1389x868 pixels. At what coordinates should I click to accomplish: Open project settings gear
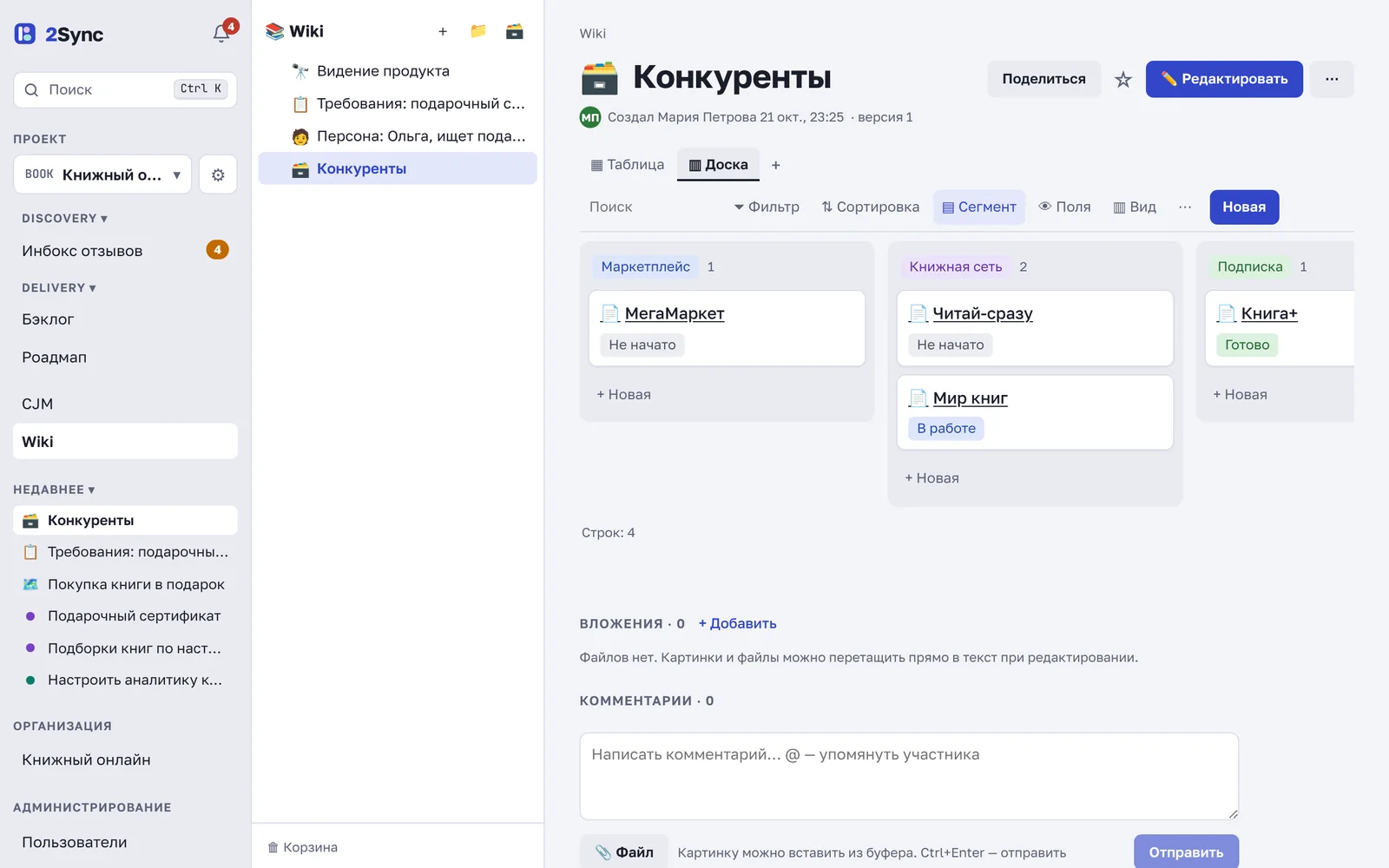[218, 174]
